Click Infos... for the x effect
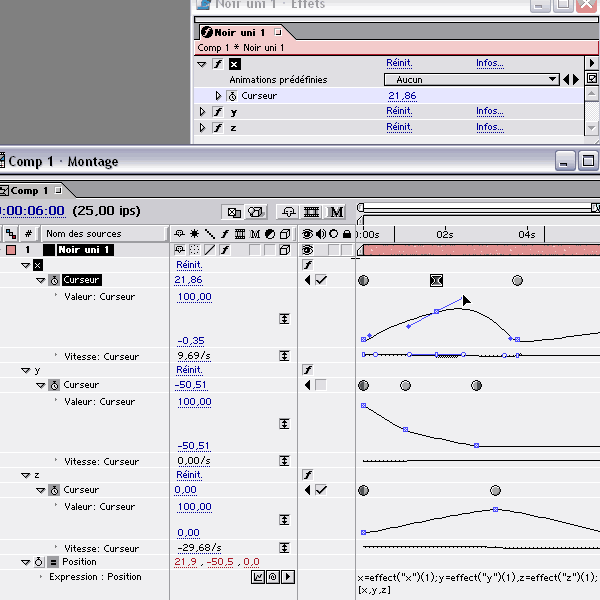Screen dimensions: 600x600 coord(490,63)
